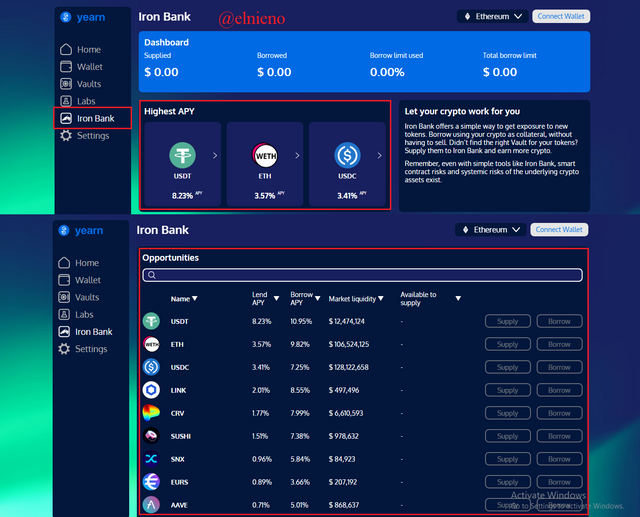Expand the ETH card chevron arrow
Image resolution: width=640 pixels, height=517 pixels.
click(x=297, y=155)
